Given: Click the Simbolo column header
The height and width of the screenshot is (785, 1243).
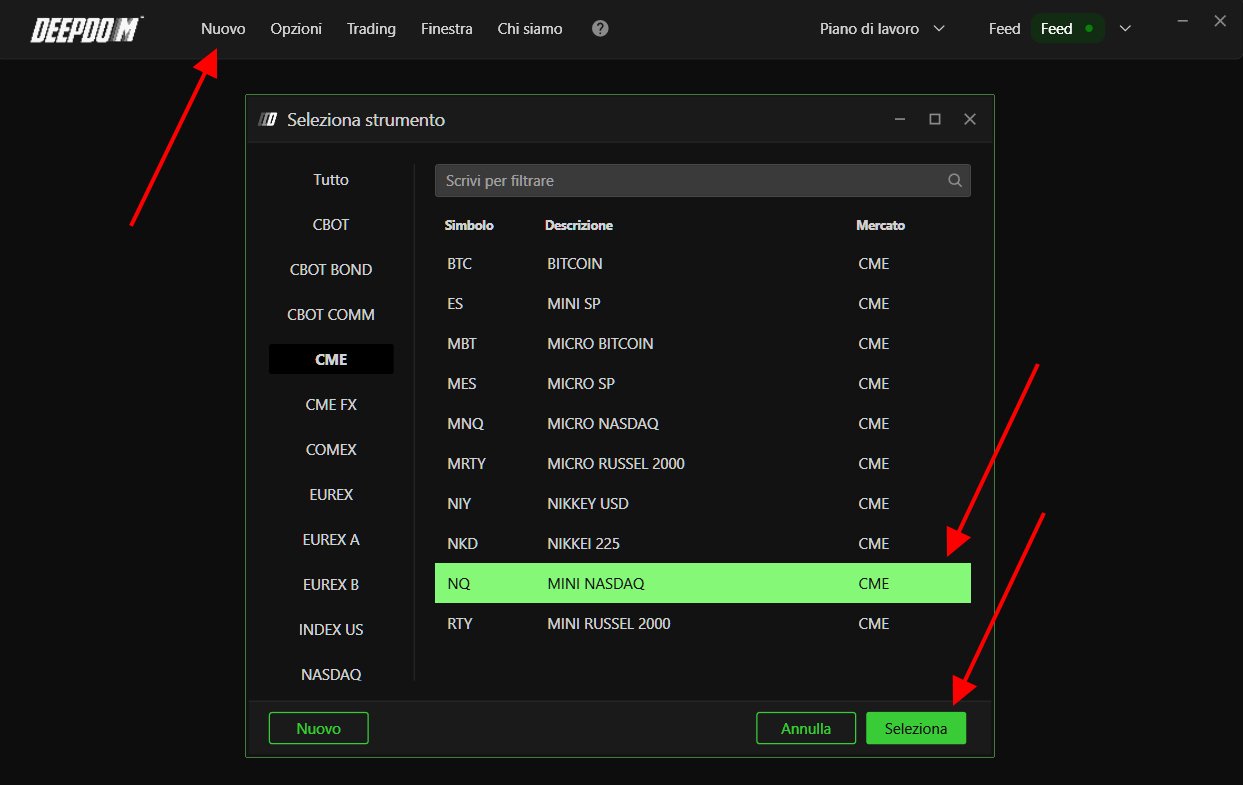Looking at the screenshot, I should pos(469,226).
